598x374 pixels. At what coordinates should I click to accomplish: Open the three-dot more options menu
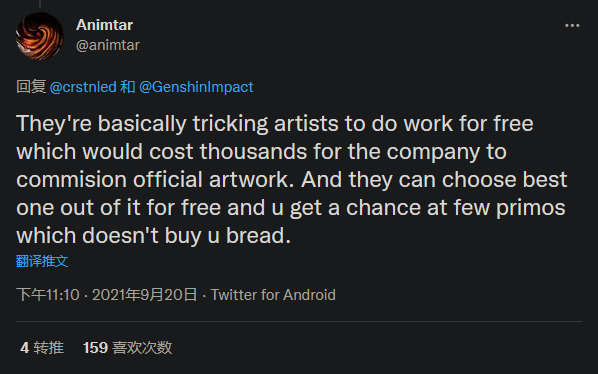click(572, 26)
